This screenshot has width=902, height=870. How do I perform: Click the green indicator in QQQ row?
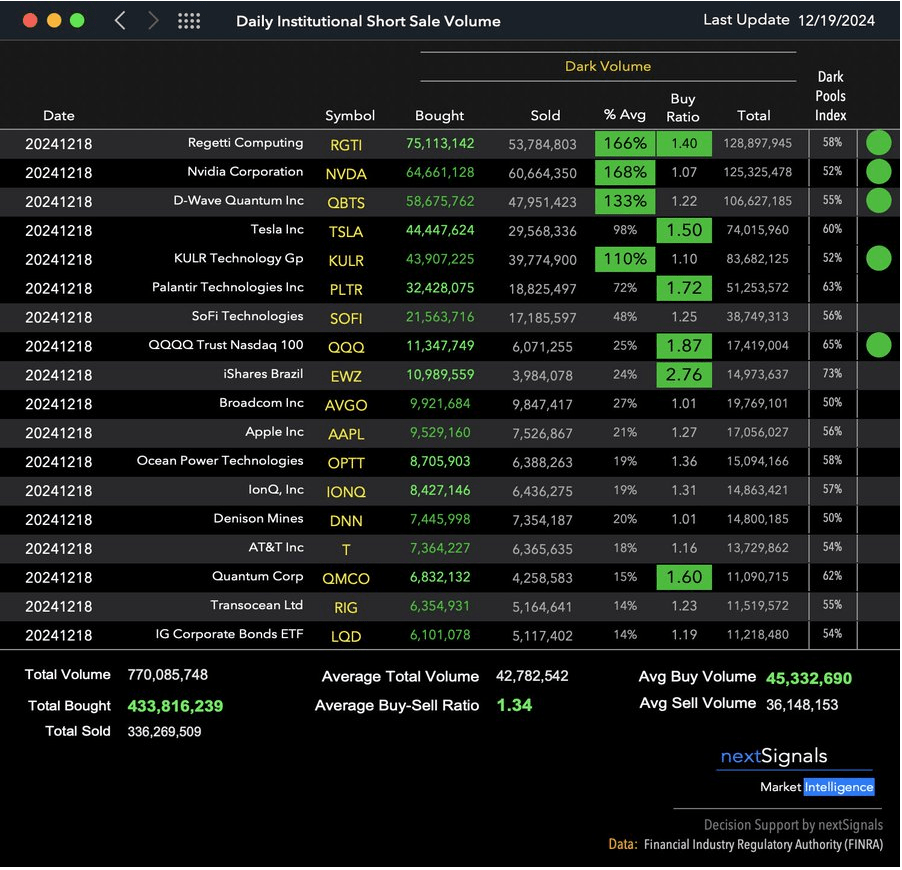pyautogui.click(x=878, y=346)
